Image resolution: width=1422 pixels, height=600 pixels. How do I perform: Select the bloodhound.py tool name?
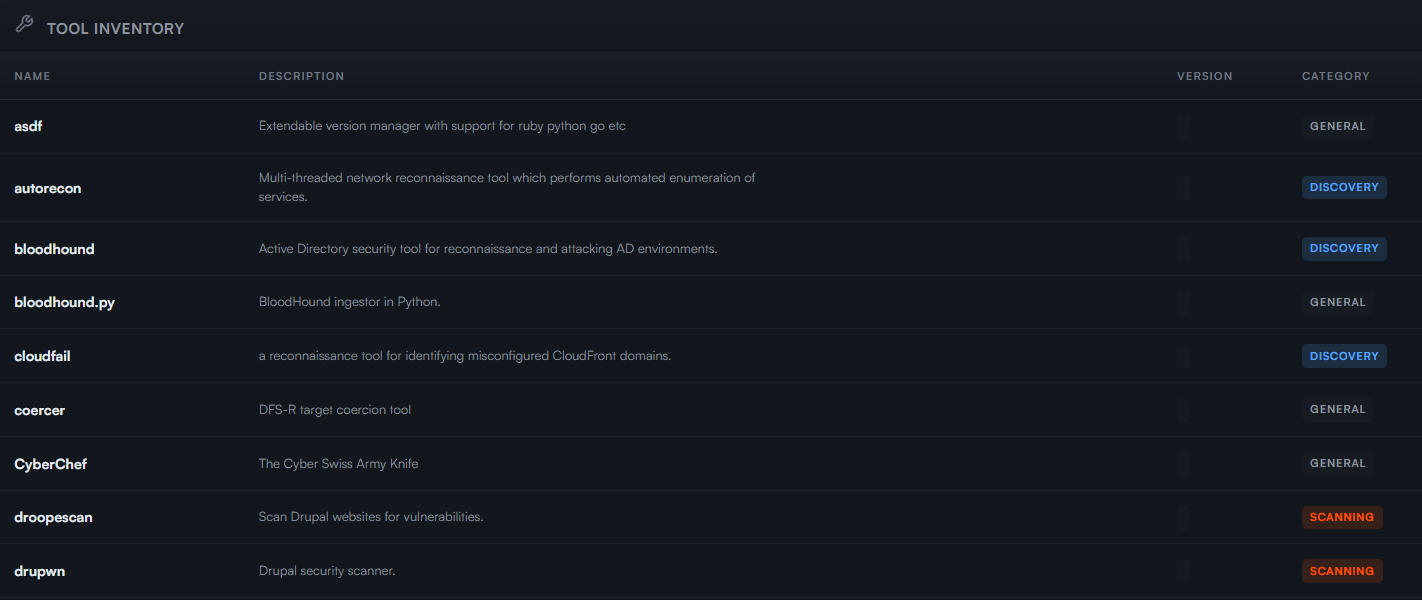[x=64, y=302]
